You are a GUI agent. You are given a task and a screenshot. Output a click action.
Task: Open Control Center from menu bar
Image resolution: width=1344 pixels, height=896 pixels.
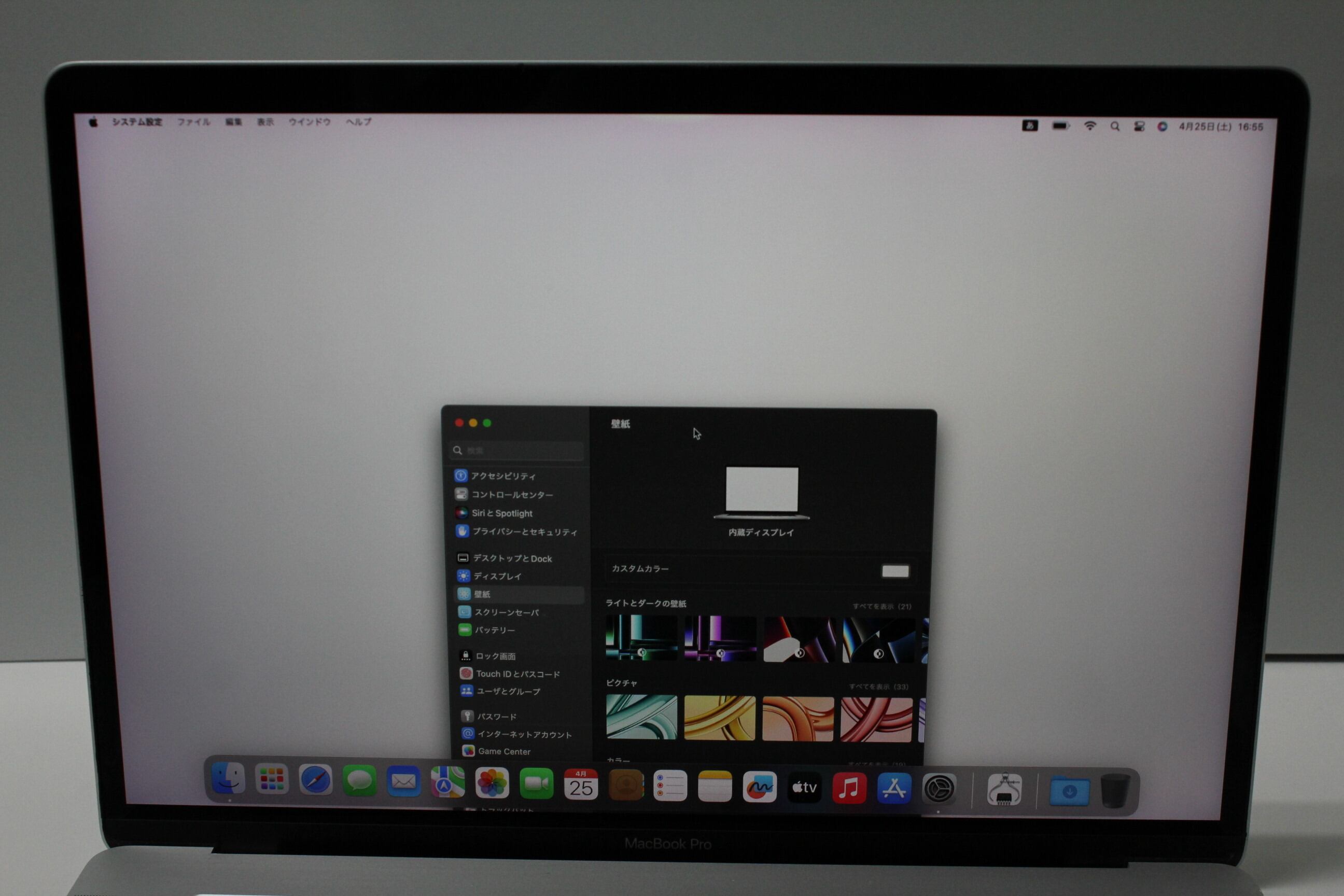pos(1139,127)
